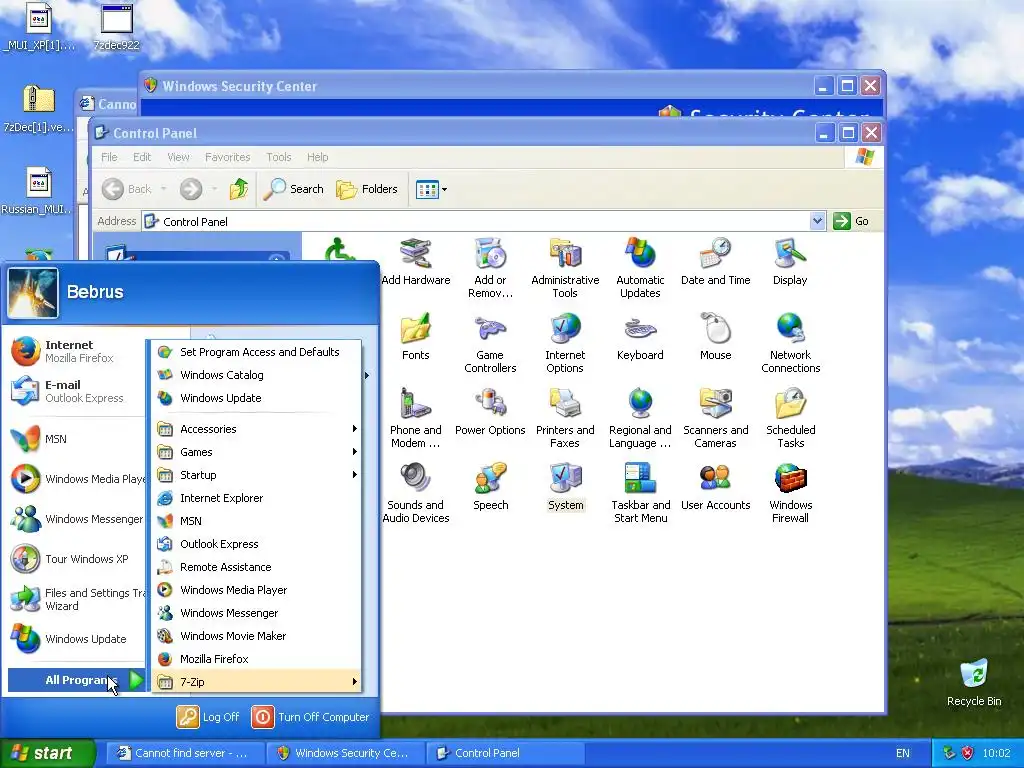The height and width of the screenshot is (768, 1024).
Task: Select 7zdec922 desktop icon
Action: click(x=116, y=27)
